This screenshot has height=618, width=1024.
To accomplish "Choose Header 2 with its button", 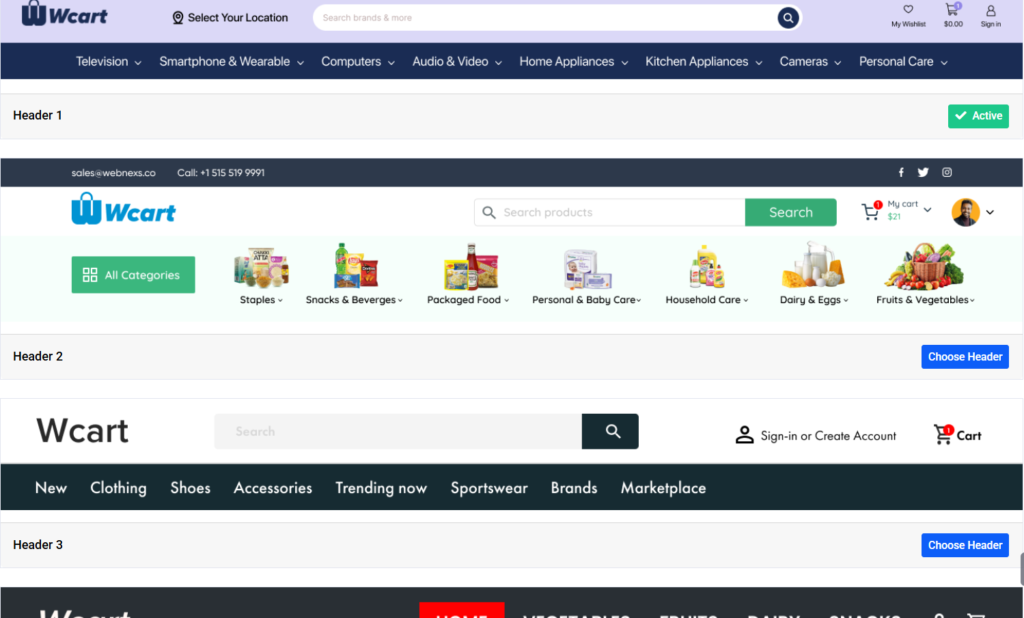I will tap(965, 357).
